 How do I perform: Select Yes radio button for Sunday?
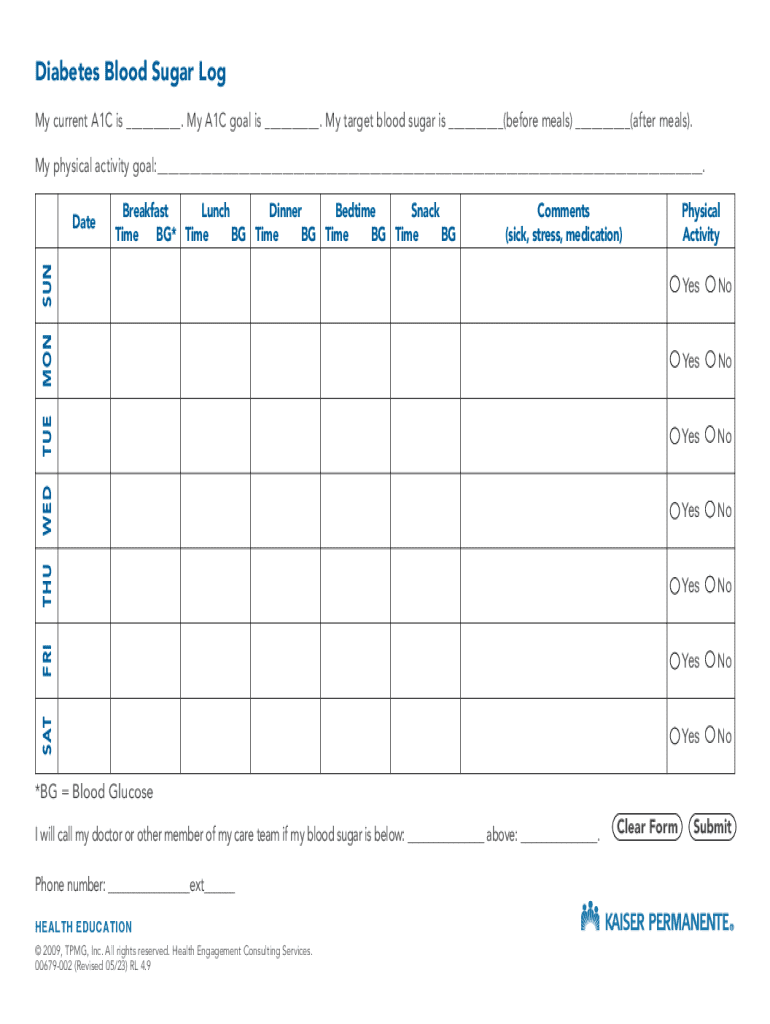coord(676,285)
